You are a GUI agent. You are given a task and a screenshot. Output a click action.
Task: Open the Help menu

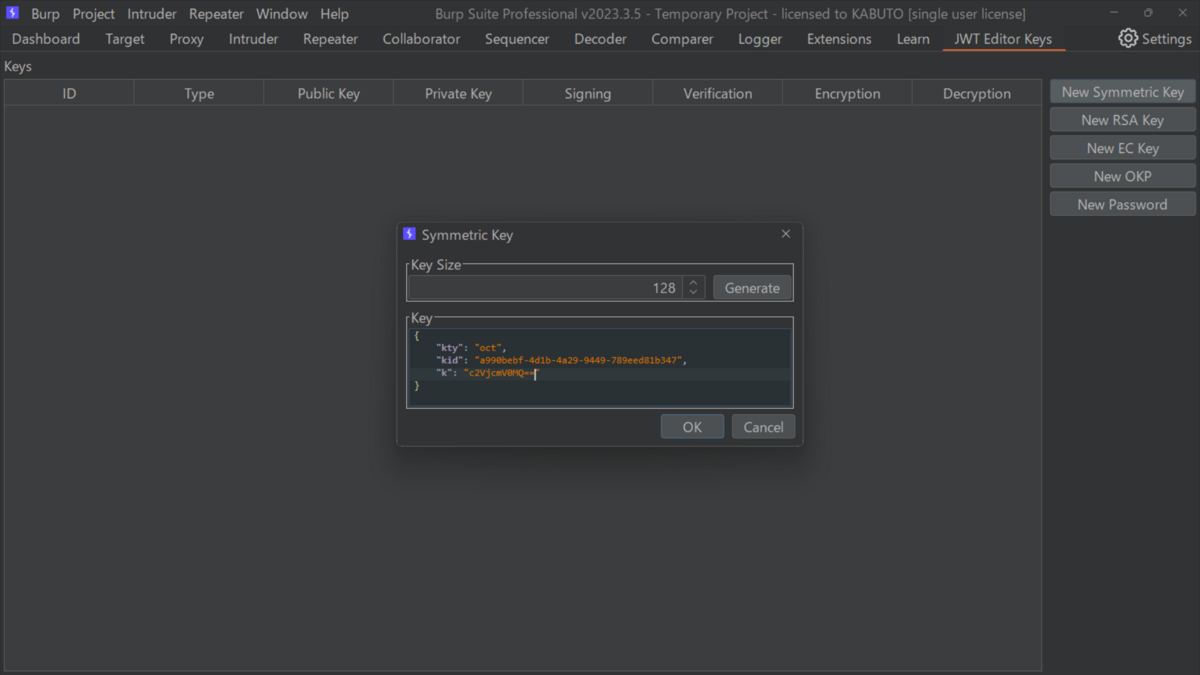click(334, 14)
